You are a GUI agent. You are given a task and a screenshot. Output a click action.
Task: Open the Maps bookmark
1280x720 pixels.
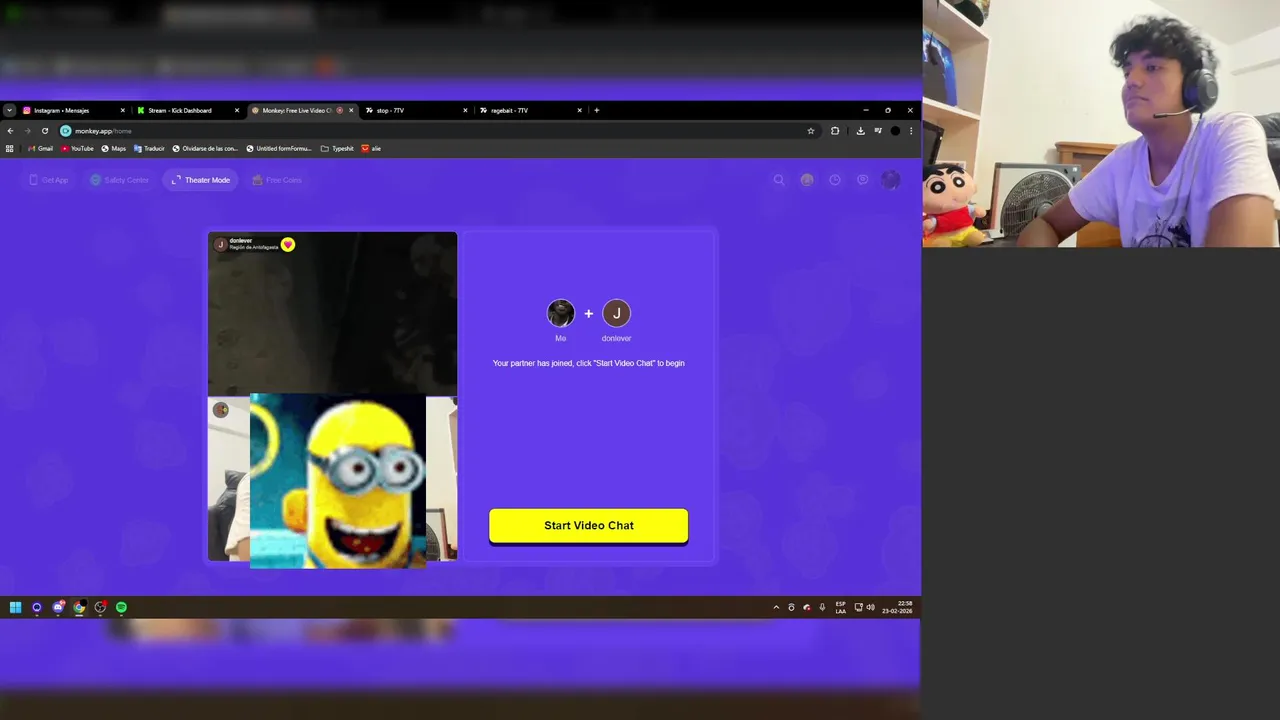[x=114, y=148]
